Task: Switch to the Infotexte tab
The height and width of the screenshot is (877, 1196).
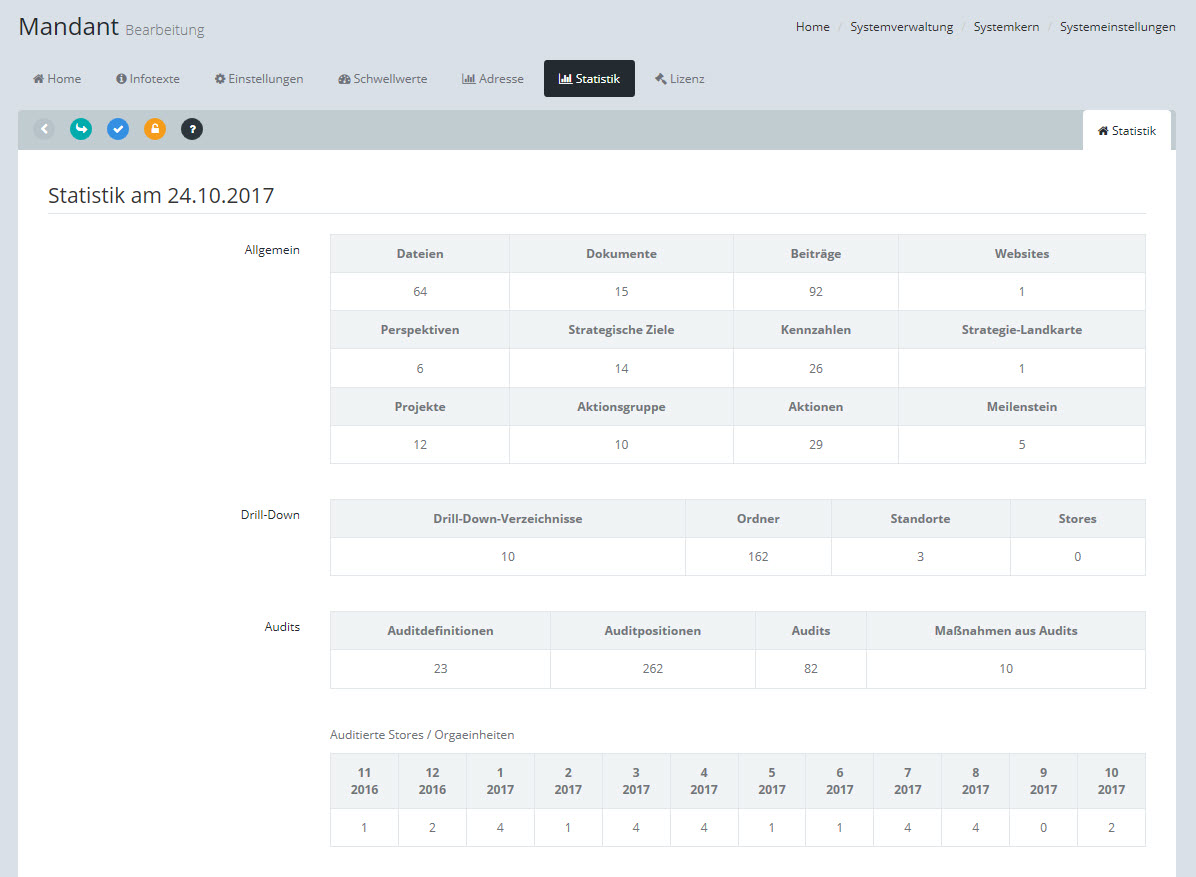Action: (148, 79)
